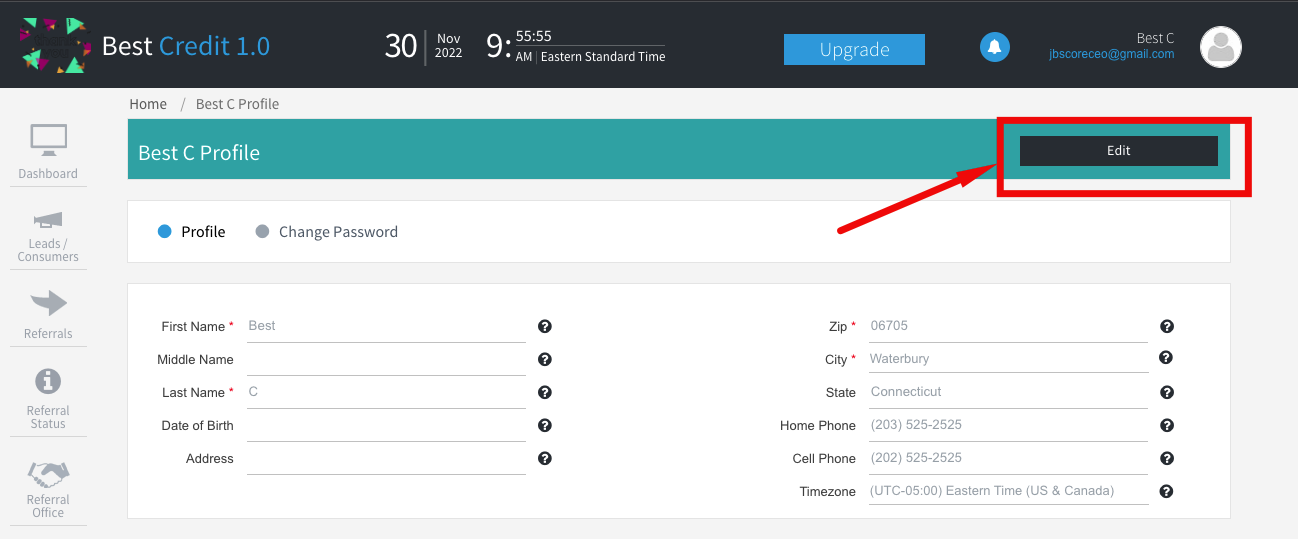Click the Middle Name input field
The width and height of the screenshot is (1298, 539).
pos(386,359)
